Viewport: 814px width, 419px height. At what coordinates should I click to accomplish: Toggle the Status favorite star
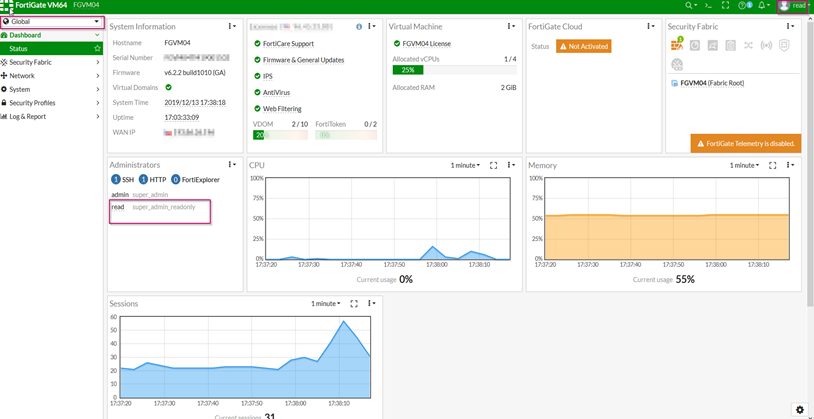pos(97,48)
